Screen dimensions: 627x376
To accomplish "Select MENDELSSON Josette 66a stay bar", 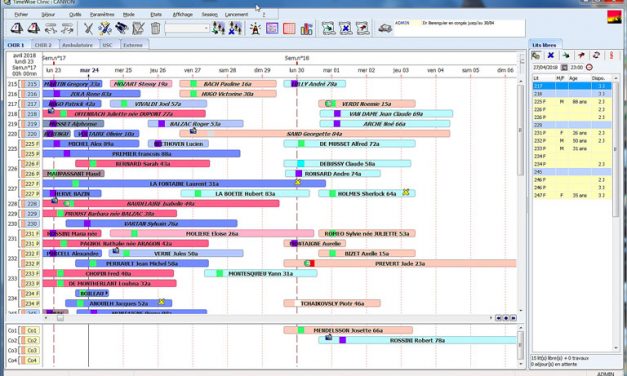I will point(348,330).
